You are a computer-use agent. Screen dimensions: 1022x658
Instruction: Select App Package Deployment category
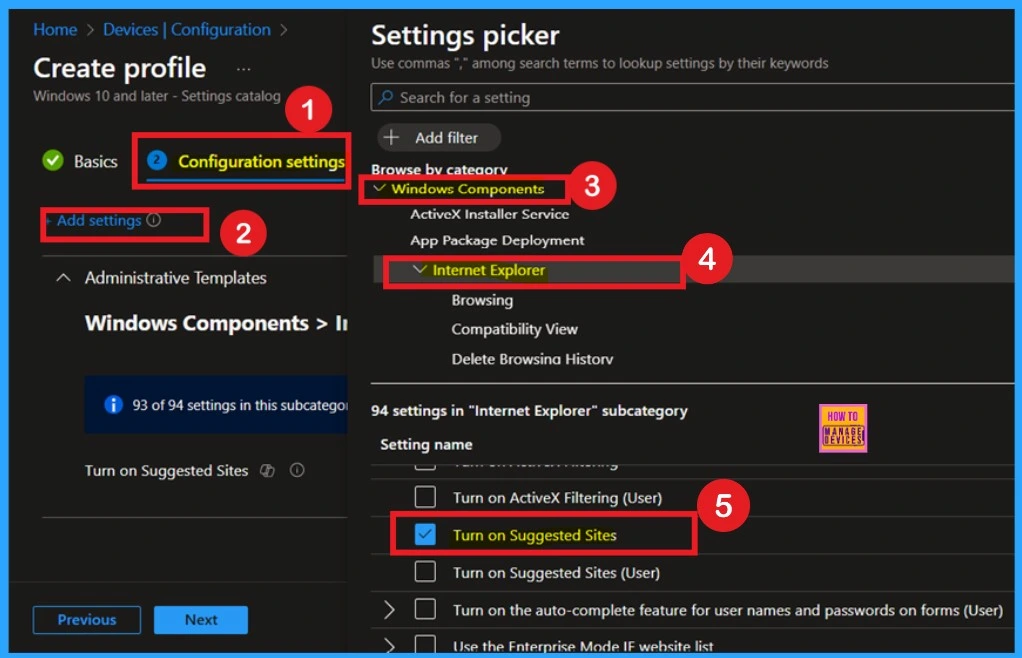(497, 240)
